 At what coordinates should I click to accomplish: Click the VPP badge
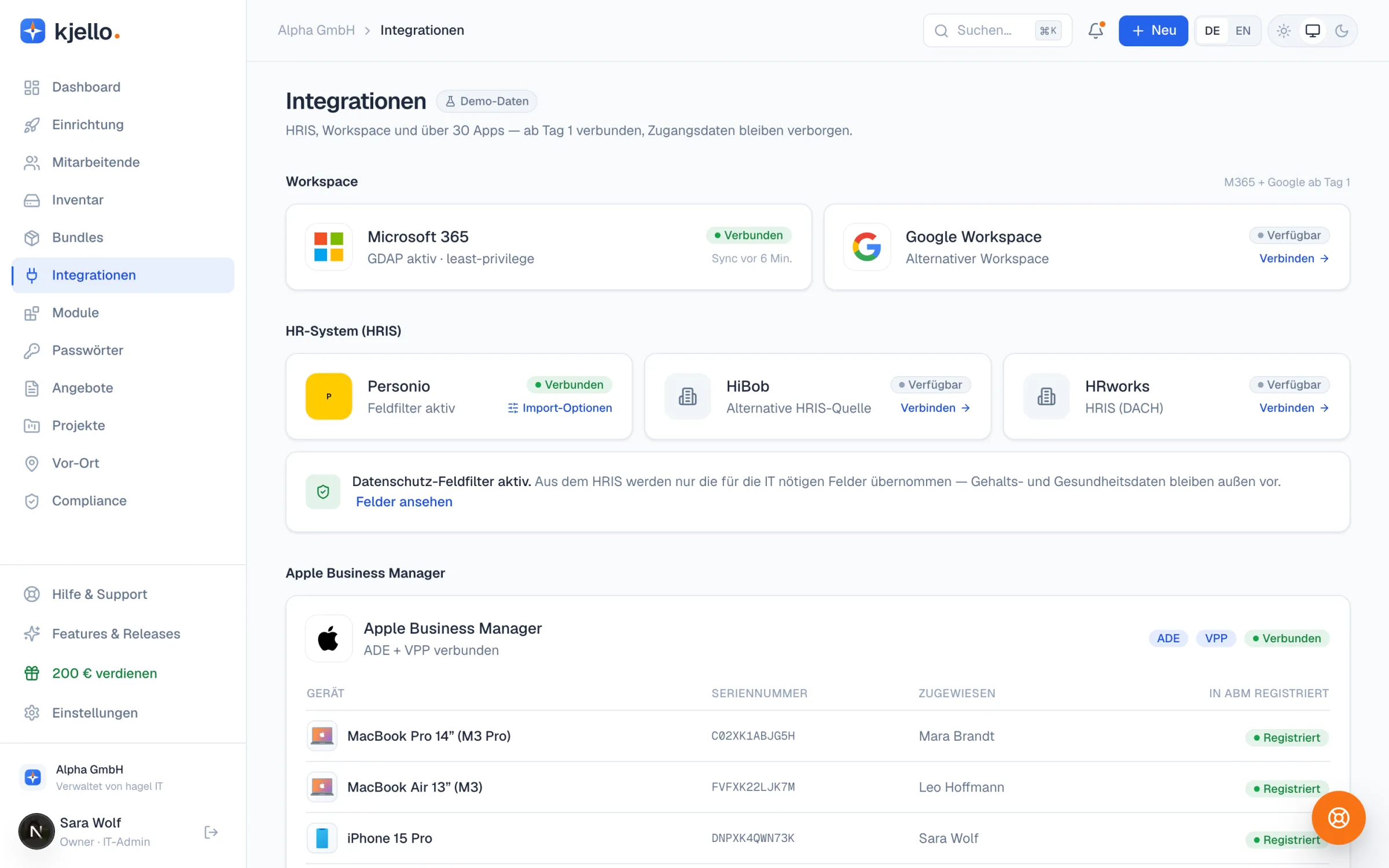click(x=1216, y=638)
